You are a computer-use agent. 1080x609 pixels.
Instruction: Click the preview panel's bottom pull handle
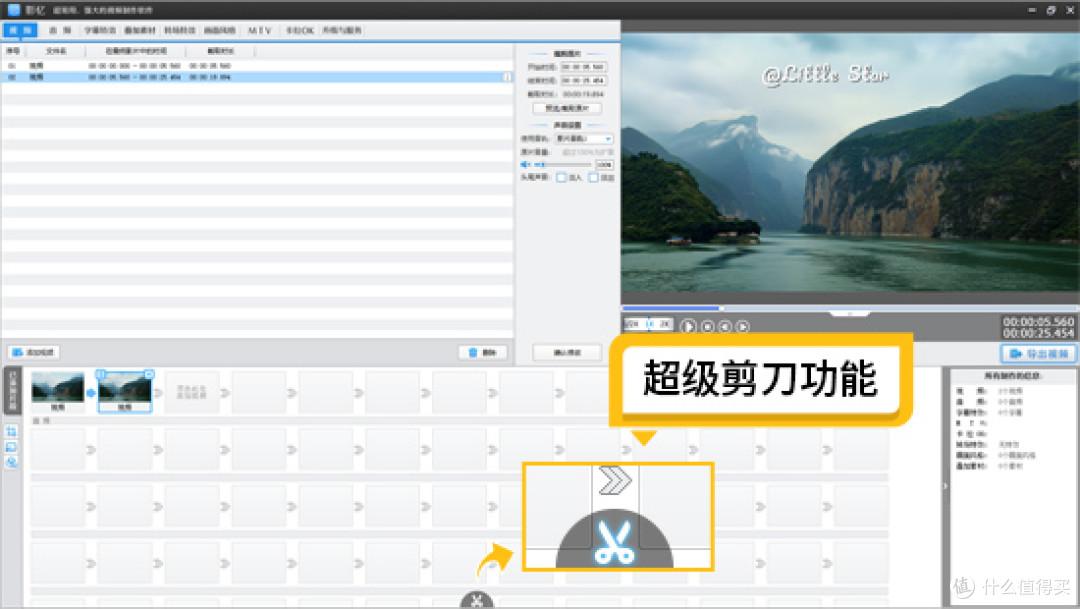tap(850, 314)
